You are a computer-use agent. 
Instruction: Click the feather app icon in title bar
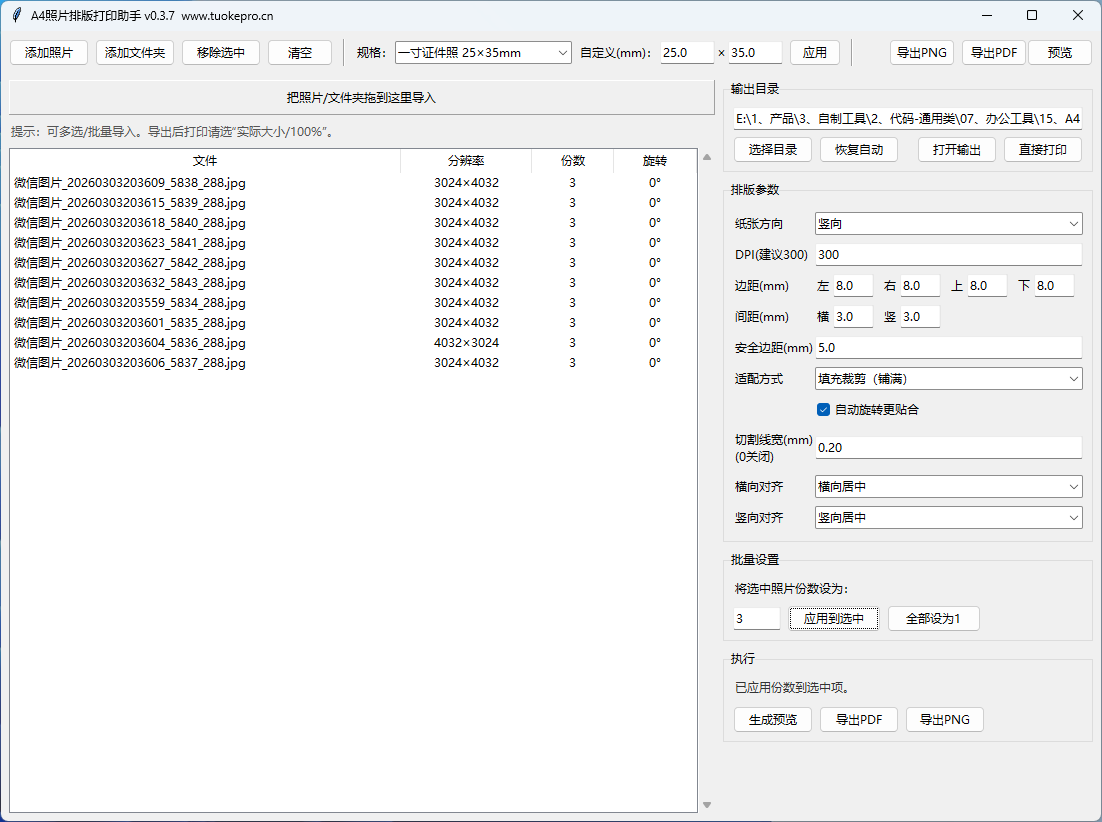coord(17,15)
